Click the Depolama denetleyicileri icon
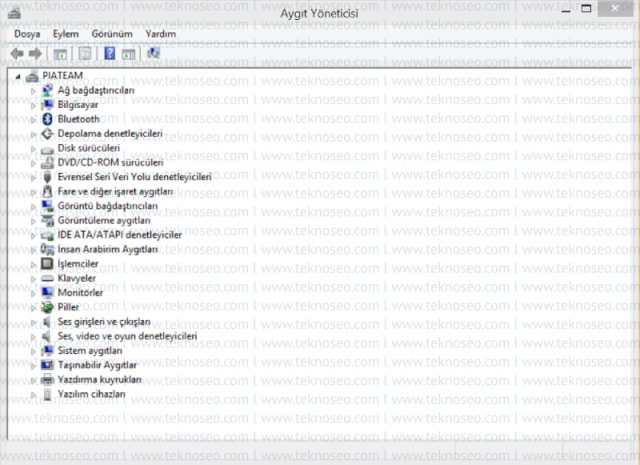 pyautogui.click(x=47, y=133)
